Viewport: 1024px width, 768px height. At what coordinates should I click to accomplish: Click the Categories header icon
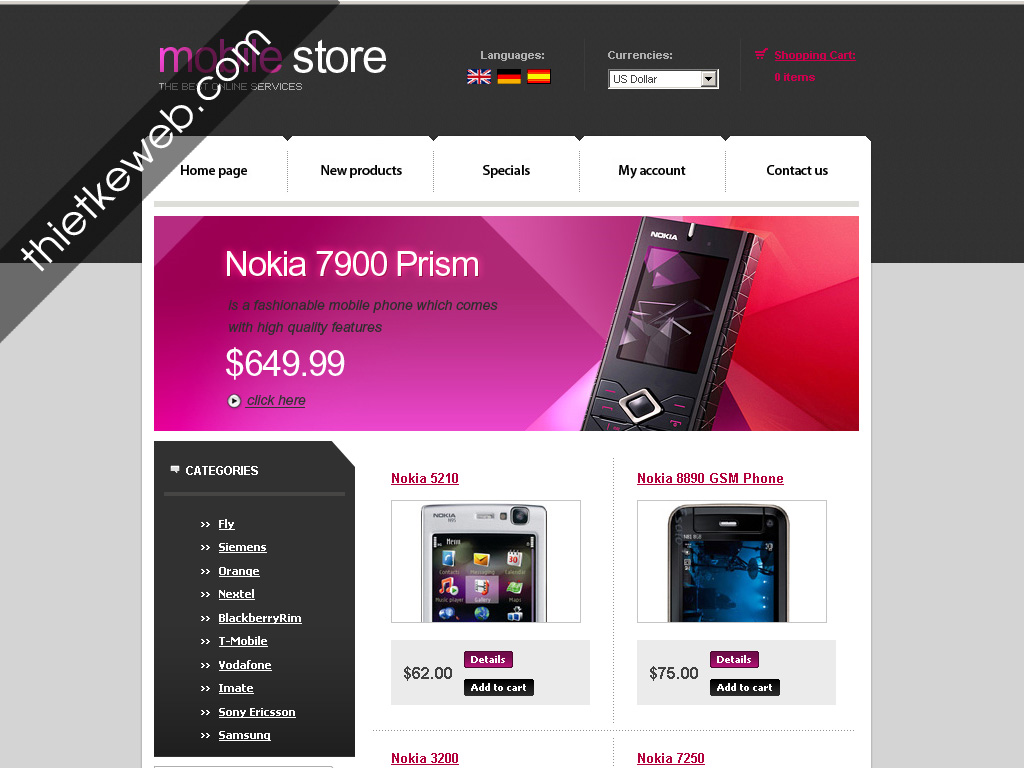coord(174,470)
